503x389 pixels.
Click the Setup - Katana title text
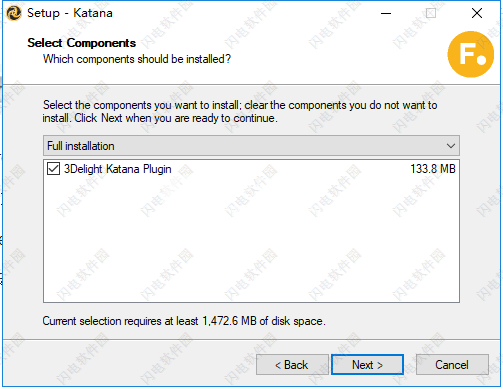coord(70,13)
